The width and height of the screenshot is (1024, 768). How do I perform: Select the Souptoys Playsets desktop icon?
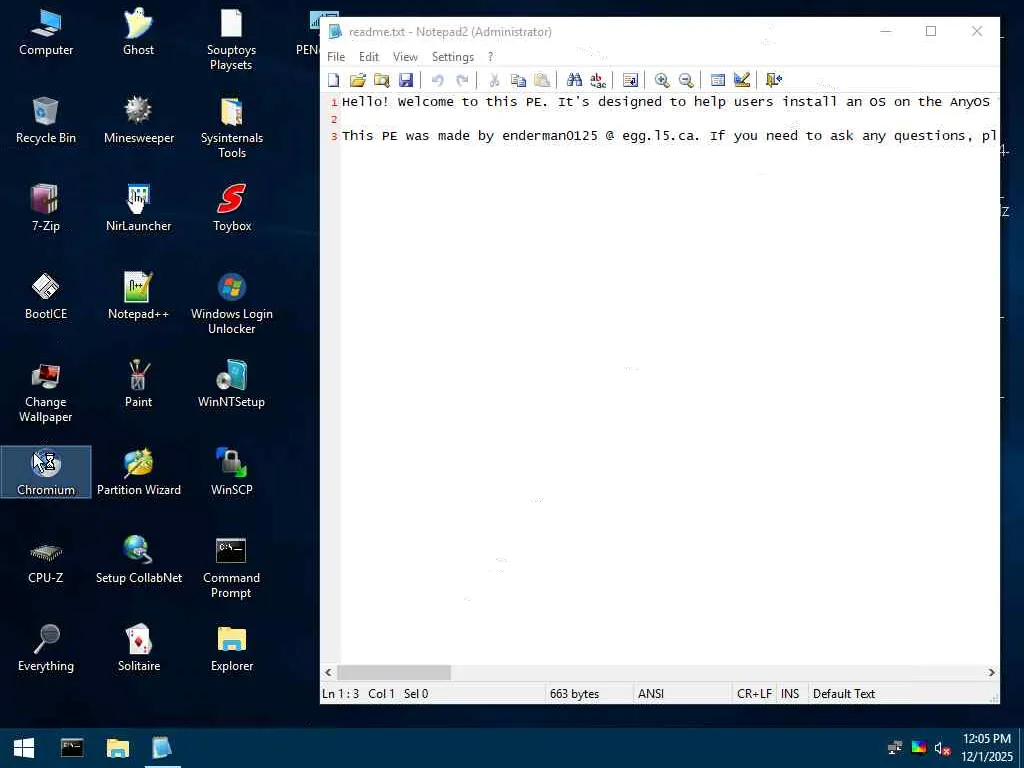(231, 40)
